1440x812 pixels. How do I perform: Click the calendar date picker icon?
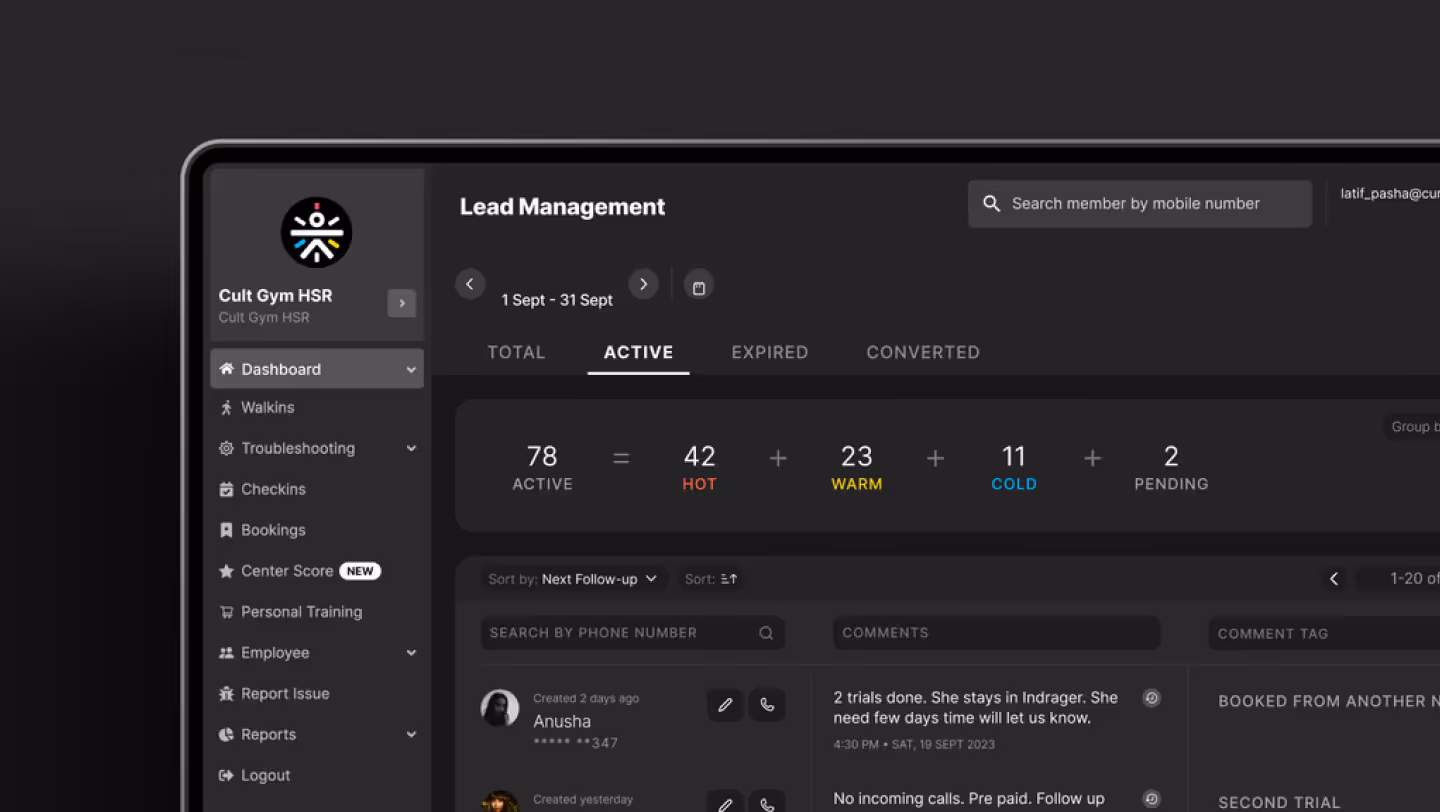[698, 286]
